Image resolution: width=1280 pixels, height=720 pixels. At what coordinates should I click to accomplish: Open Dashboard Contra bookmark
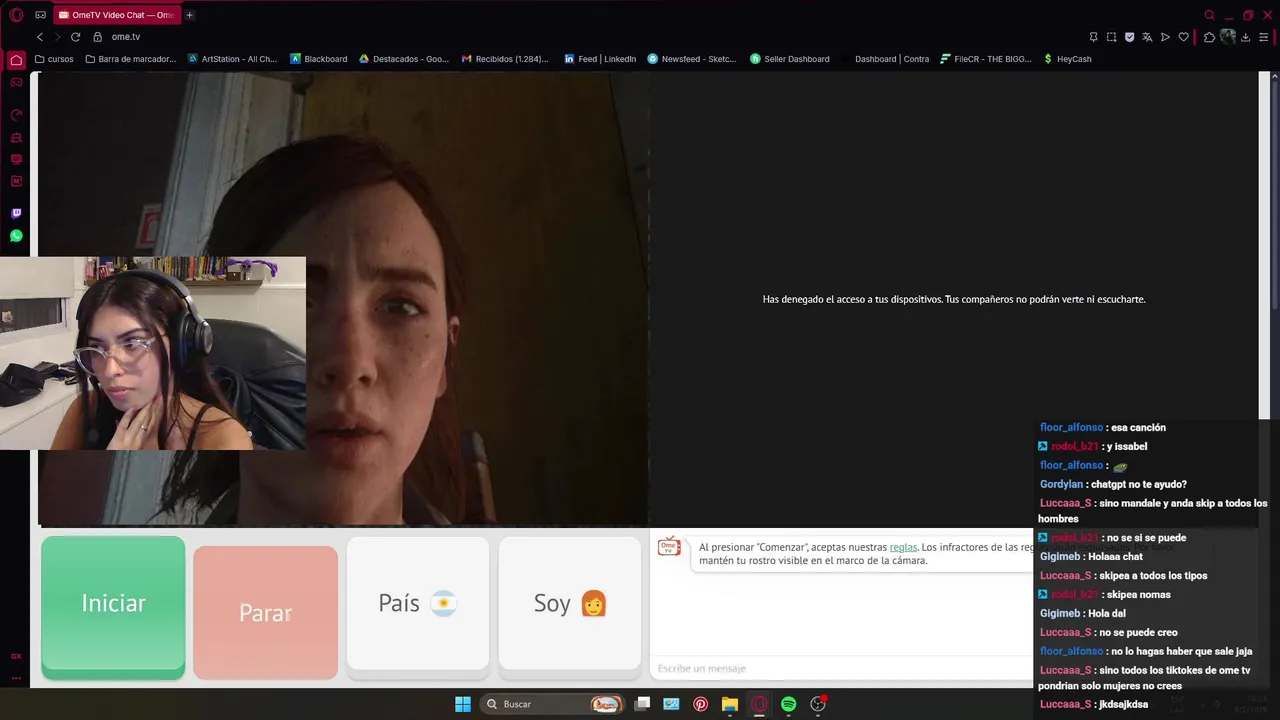[885, 59]
